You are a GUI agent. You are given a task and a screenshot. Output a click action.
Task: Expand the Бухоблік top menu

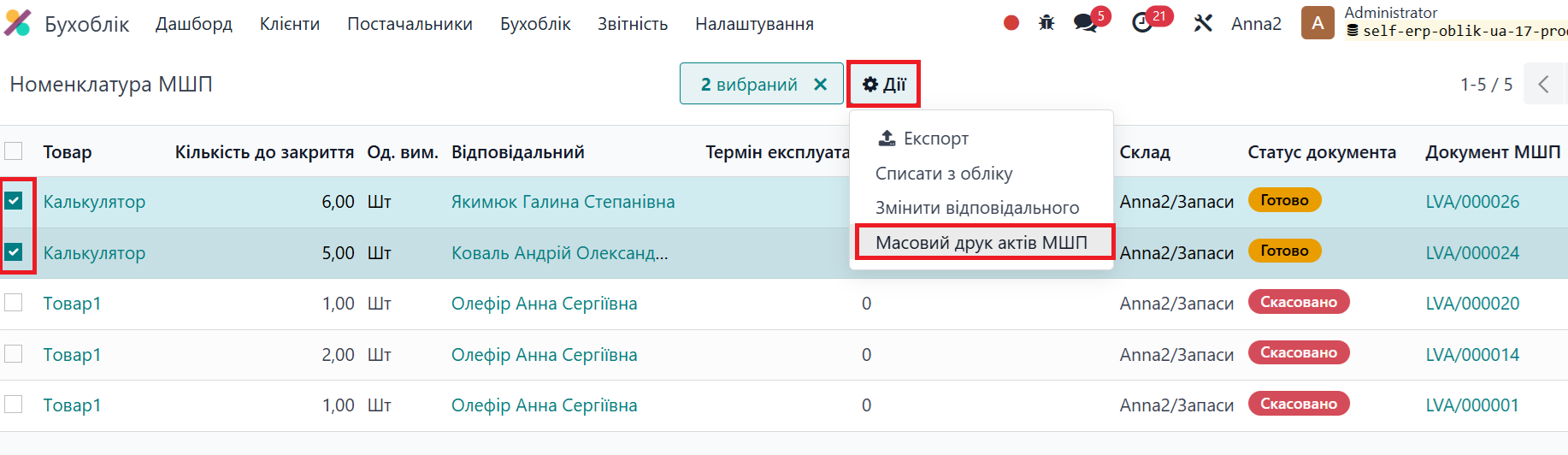click(535, 24)
